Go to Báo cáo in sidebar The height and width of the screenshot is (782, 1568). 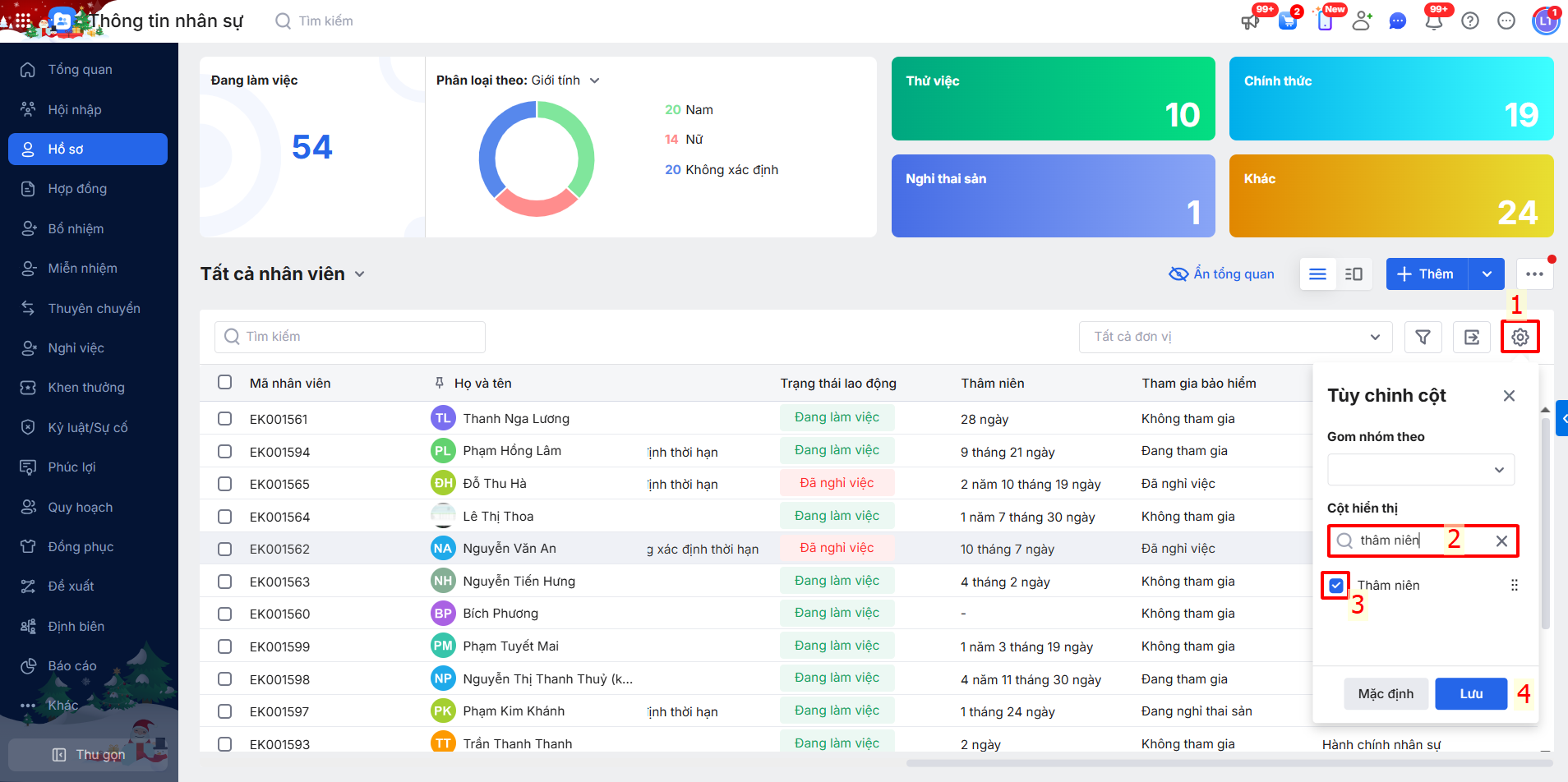[72, 666]
